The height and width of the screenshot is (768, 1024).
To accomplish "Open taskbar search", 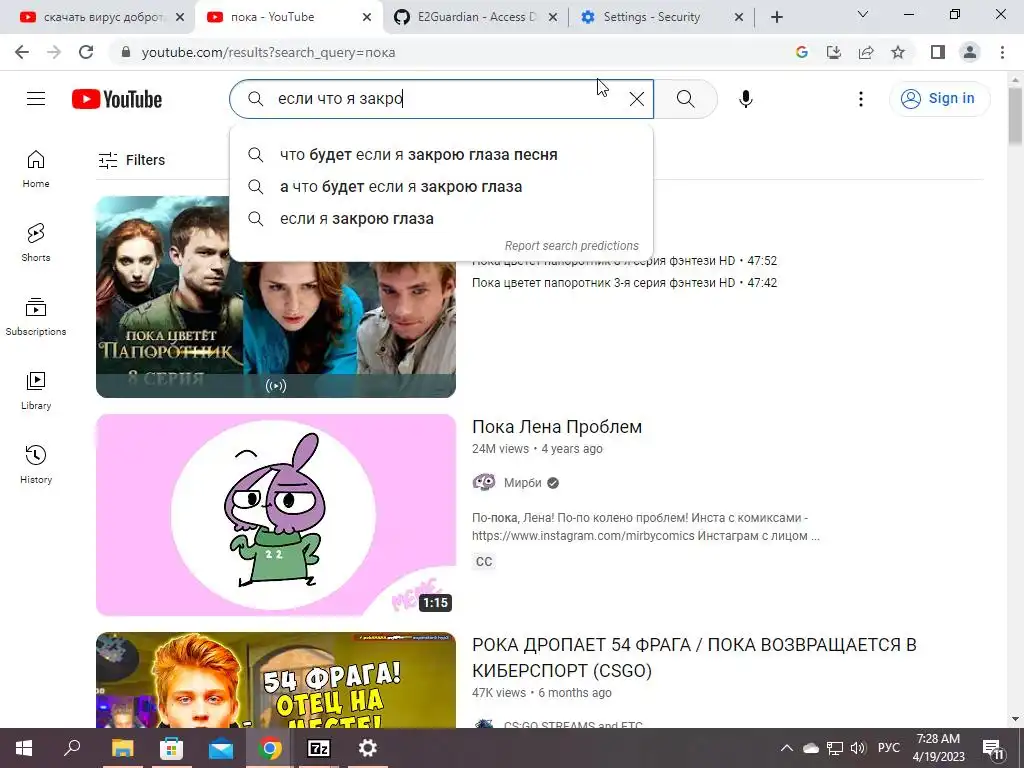I will 72,748.
